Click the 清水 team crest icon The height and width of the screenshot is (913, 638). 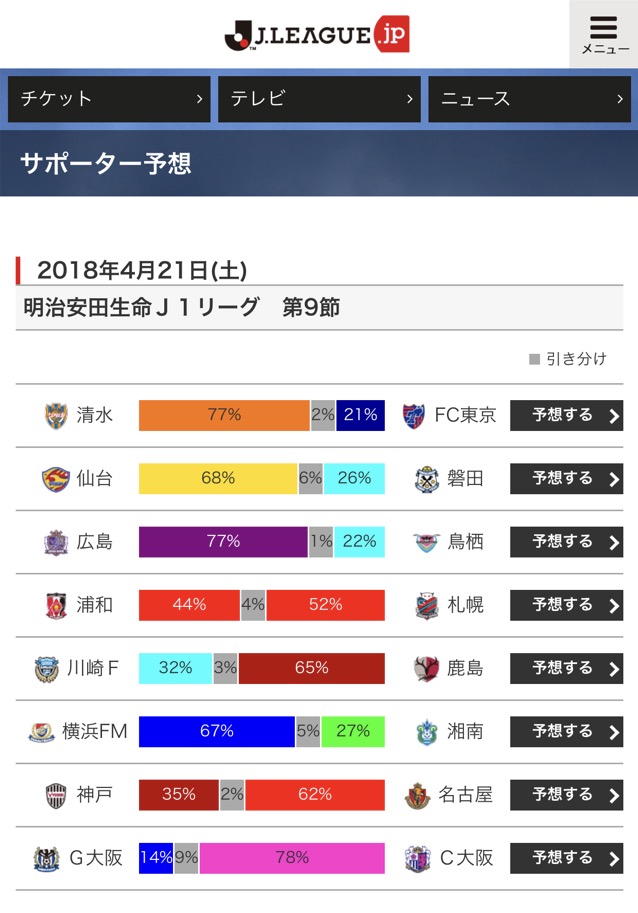point(57,415)
